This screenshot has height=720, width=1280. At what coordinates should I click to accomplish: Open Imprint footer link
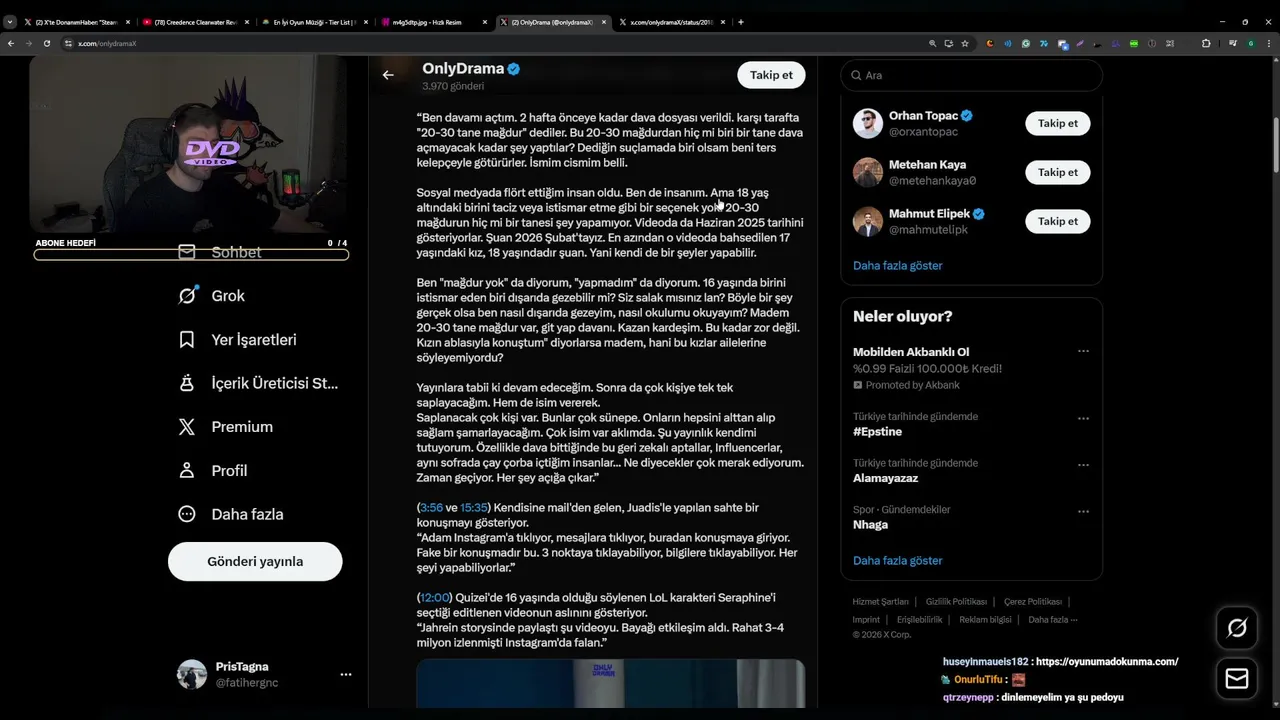click(x=866, y=619)
